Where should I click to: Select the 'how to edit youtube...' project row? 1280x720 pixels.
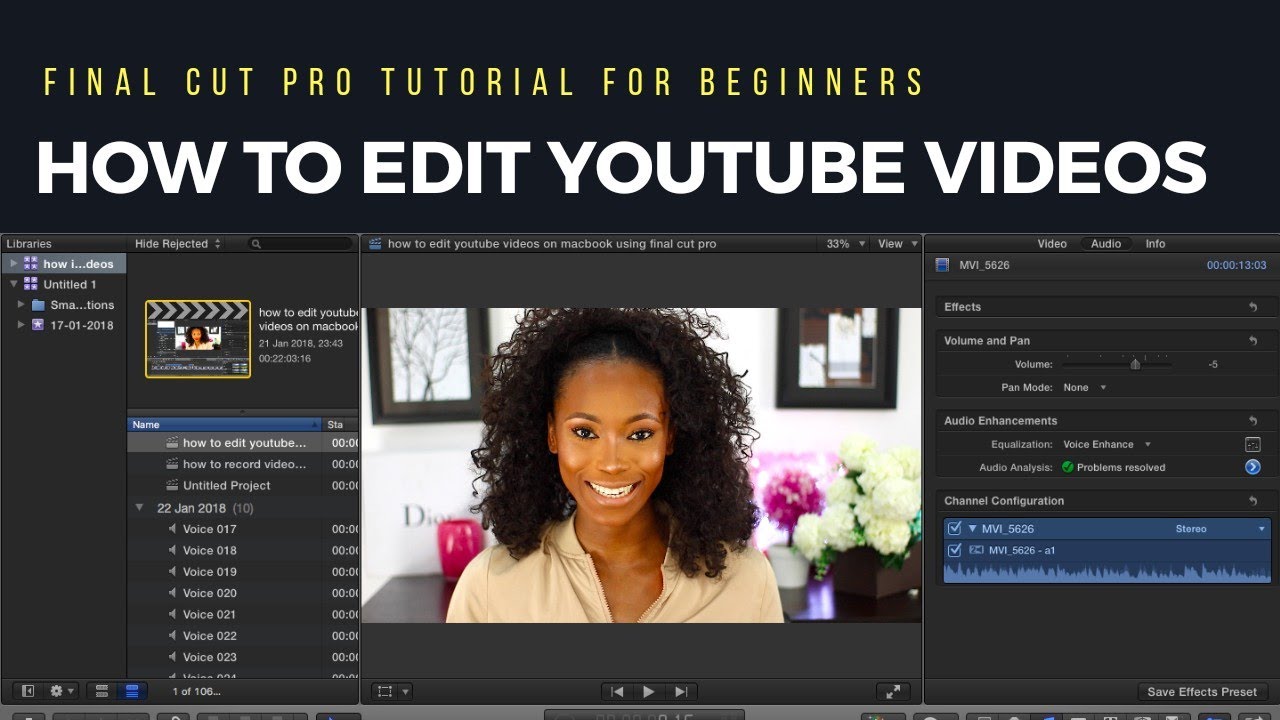pos(243,443)
